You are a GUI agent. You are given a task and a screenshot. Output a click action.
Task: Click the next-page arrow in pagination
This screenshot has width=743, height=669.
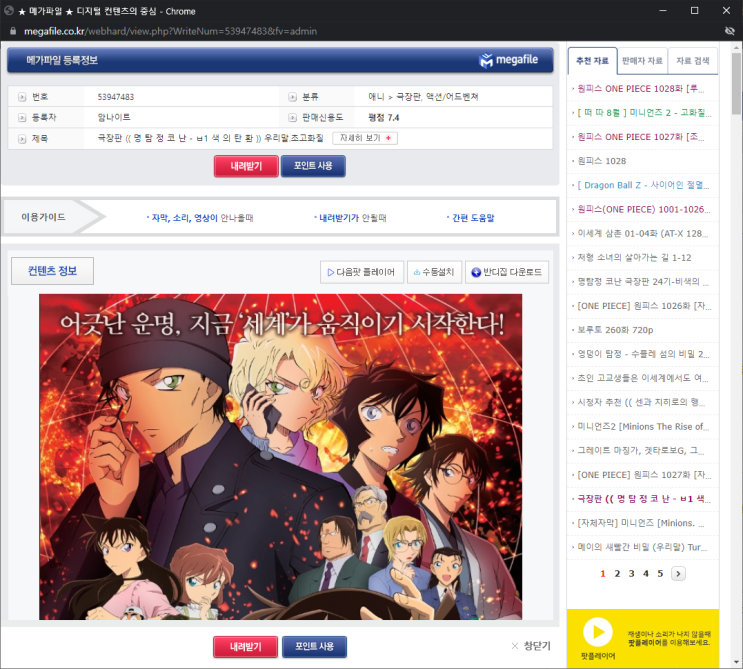[678, 574]
